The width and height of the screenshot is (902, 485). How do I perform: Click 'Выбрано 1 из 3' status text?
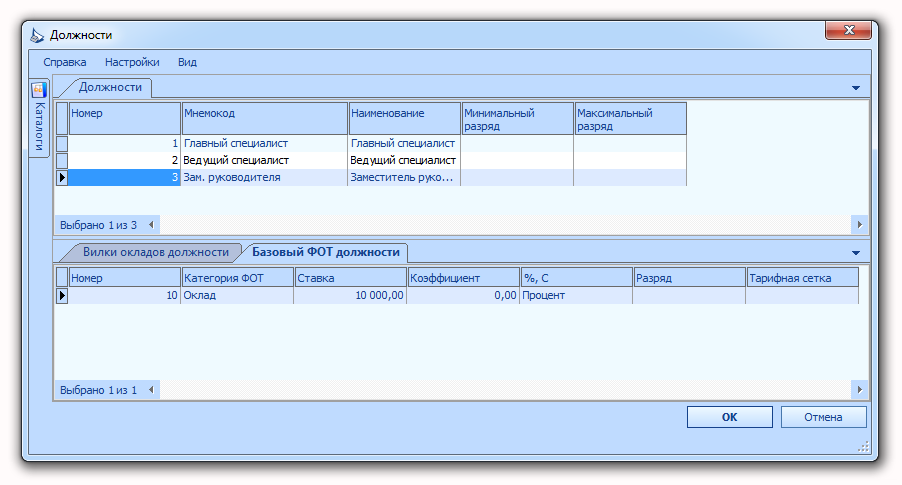tap(98, 225)
